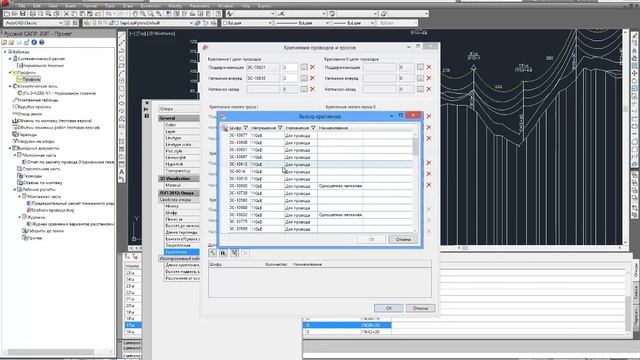
Task: Click the selection table vertical scrollbar thumb
Action: pos(415,146)
